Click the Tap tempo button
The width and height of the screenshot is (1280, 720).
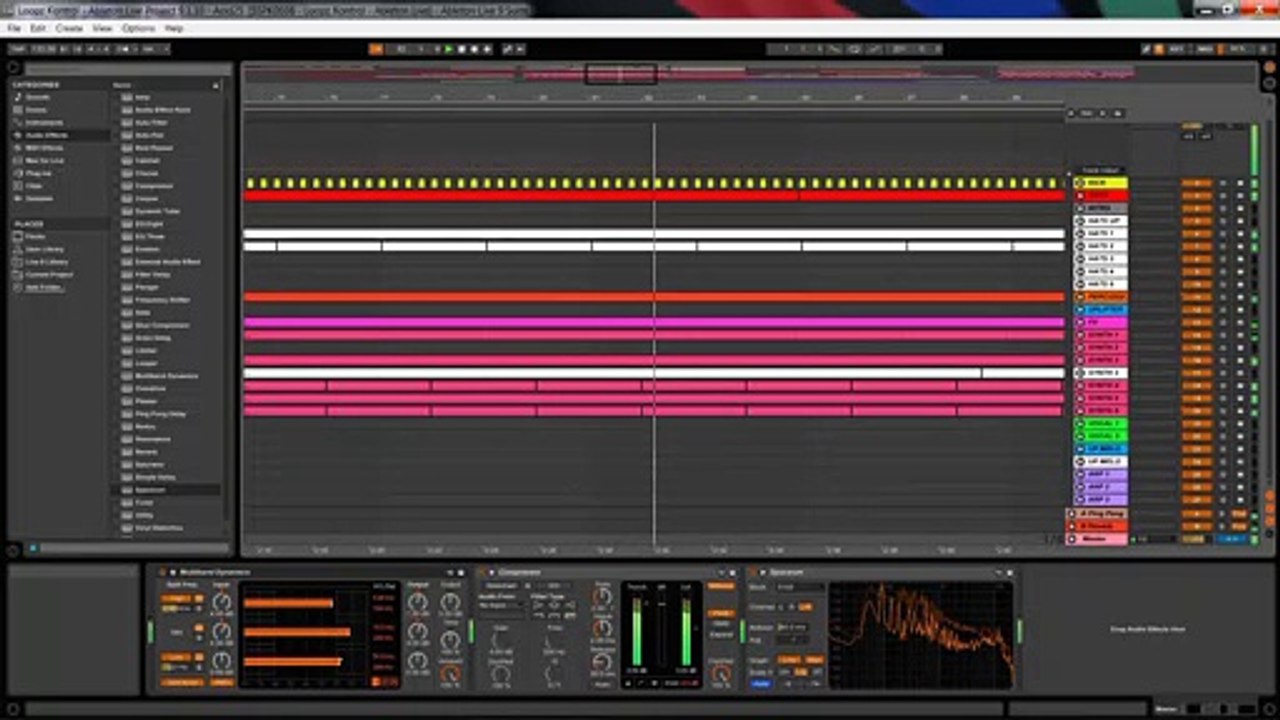(17, 49)
